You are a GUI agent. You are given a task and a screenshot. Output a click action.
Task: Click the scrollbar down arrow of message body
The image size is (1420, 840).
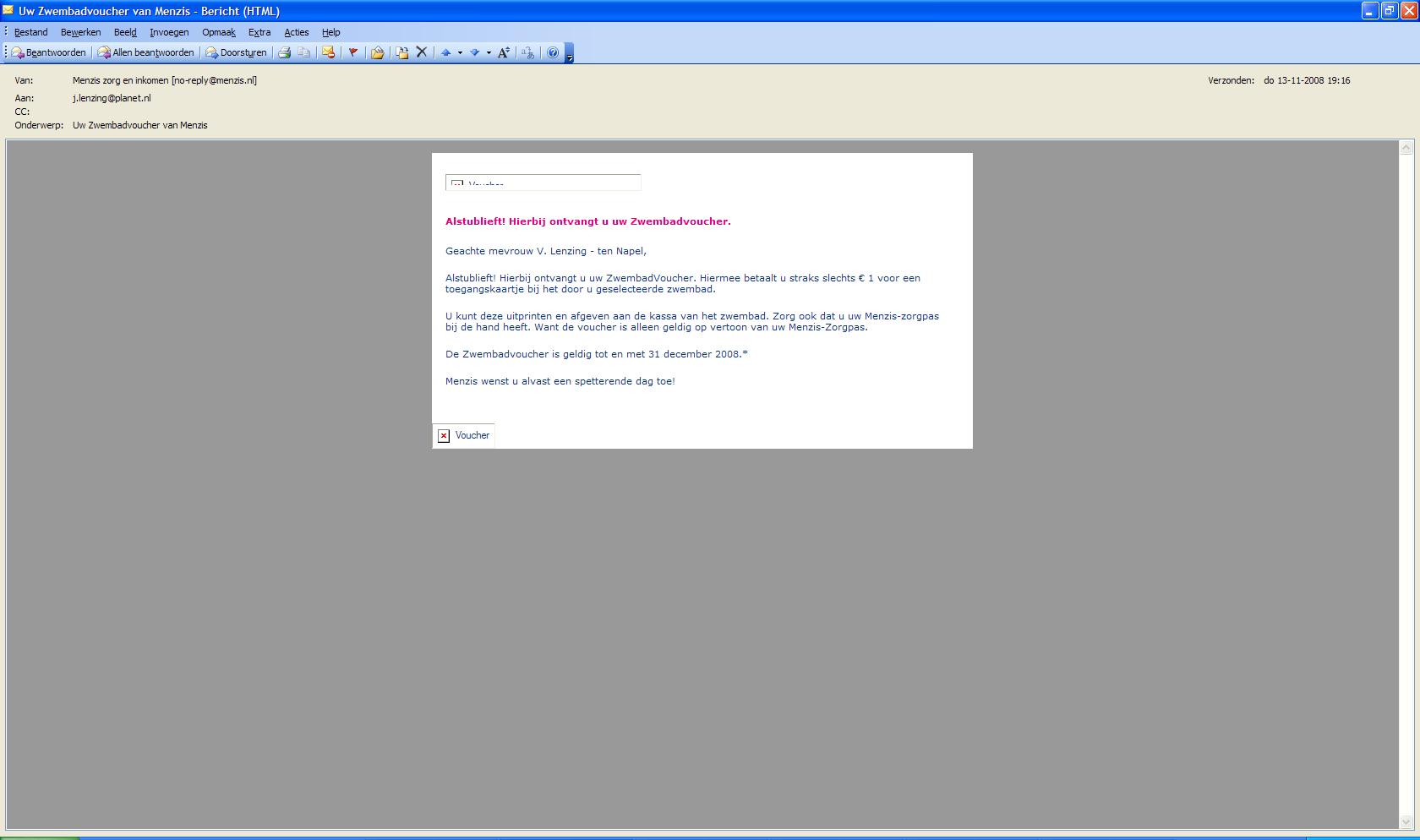[1406, 822]
